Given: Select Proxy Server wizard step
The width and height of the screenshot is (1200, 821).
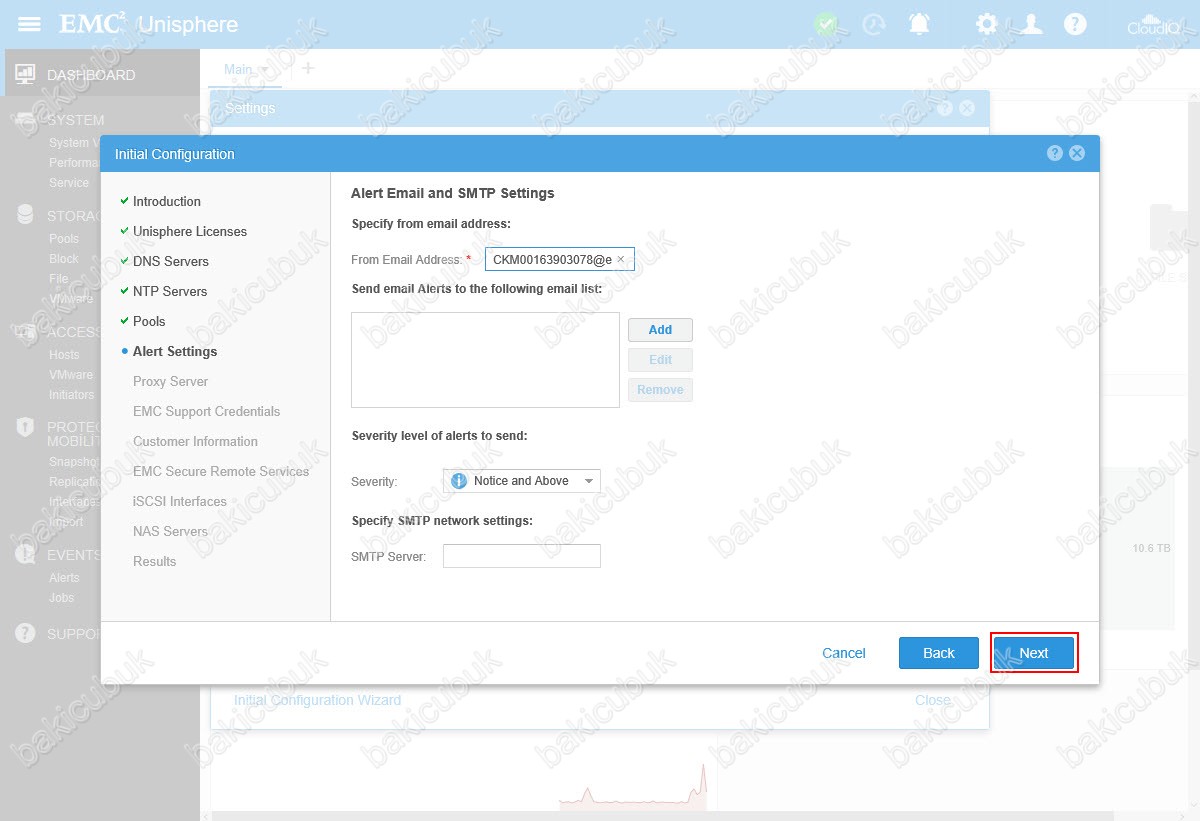Looking at the screenshot, I should [x=170, y=381].
